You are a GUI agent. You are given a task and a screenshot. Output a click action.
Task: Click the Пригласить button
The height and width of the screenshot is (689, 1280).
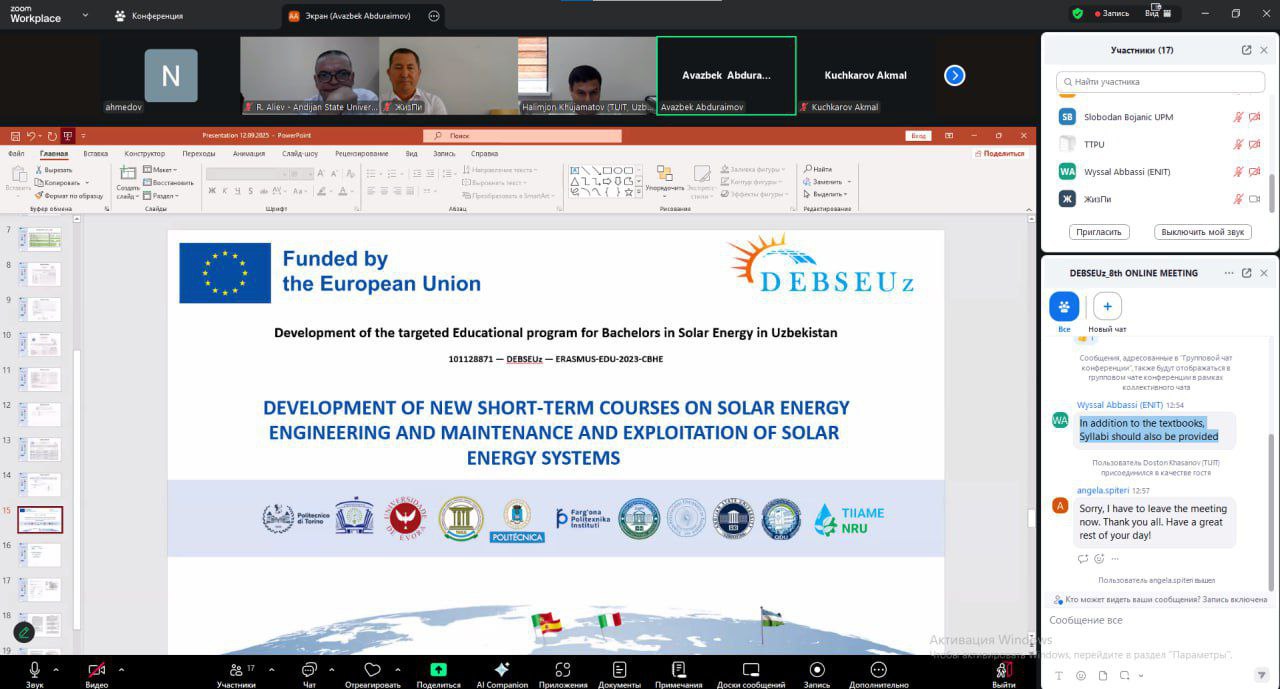pos(1099,232)
